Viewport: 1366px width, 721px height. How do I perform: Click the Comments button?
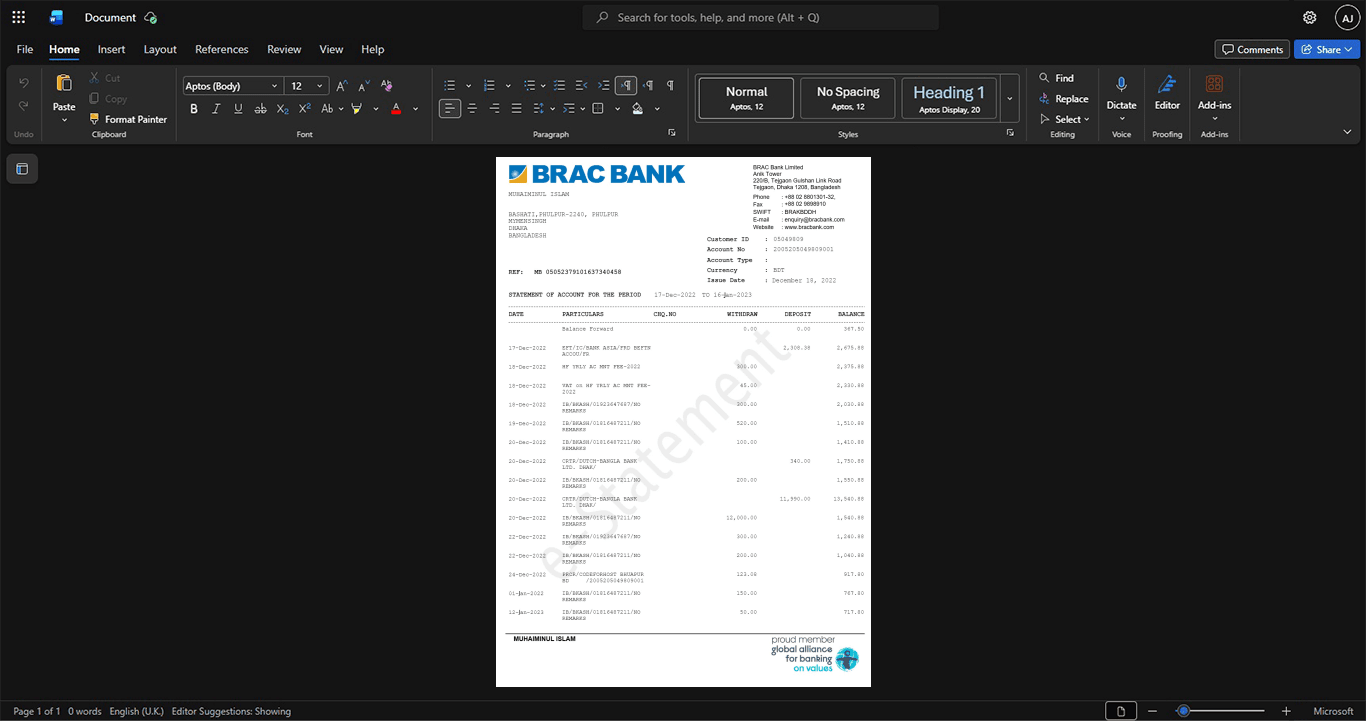click(1252, 49)
